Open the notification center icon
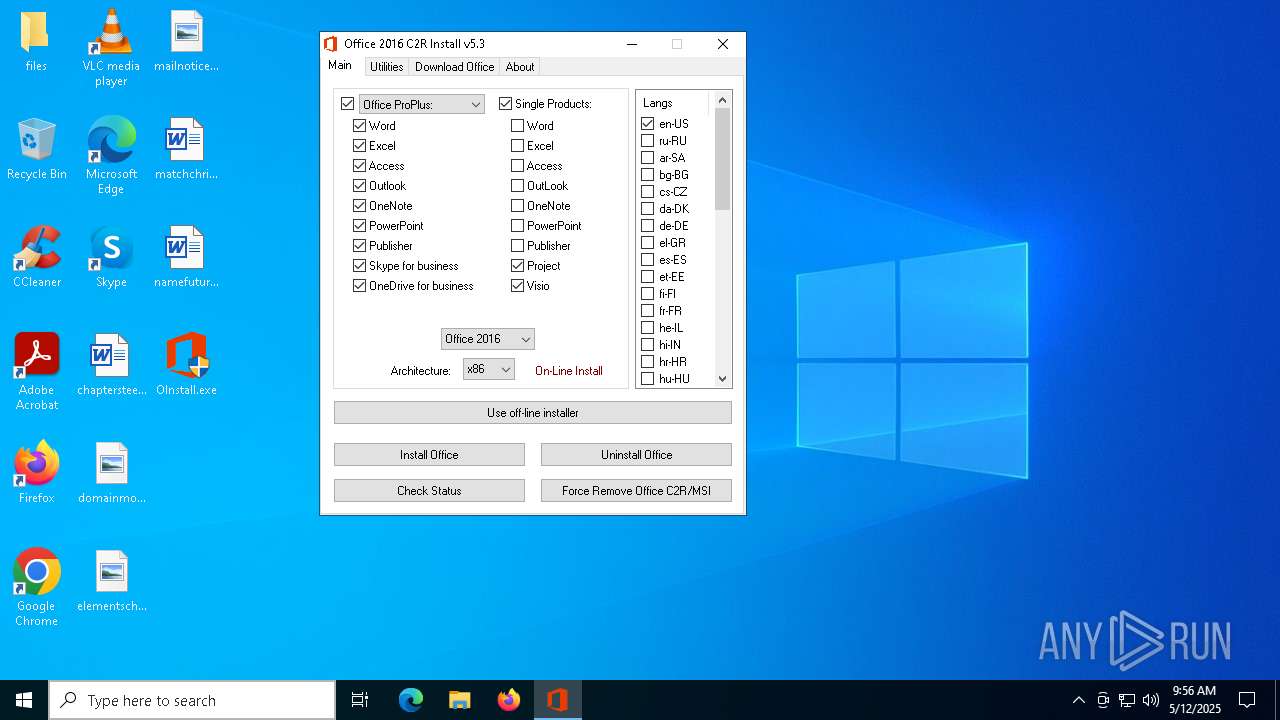 (1247, 700)
